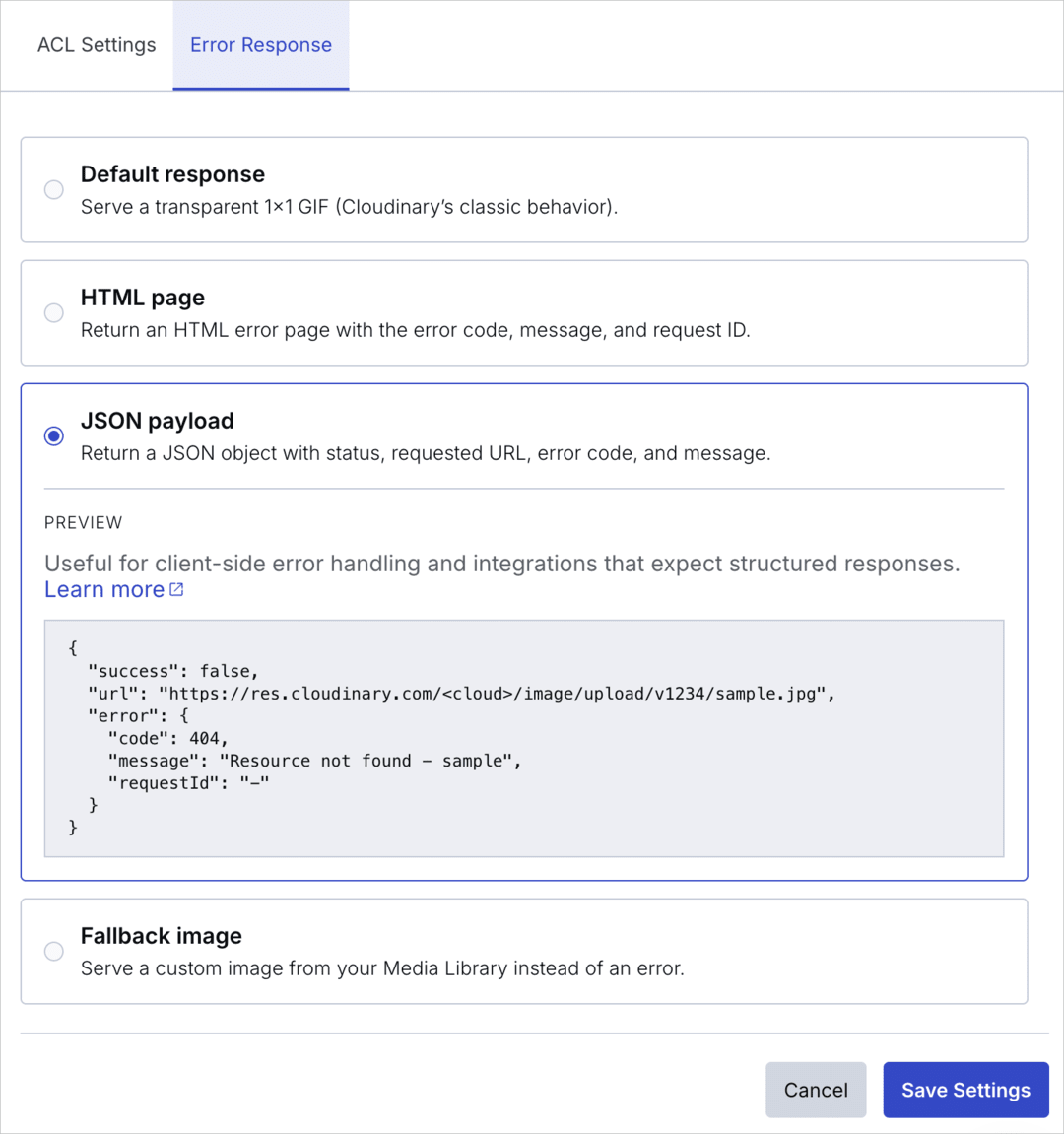
Task: Cancel the settings changes
Action: pos(816,1089)
